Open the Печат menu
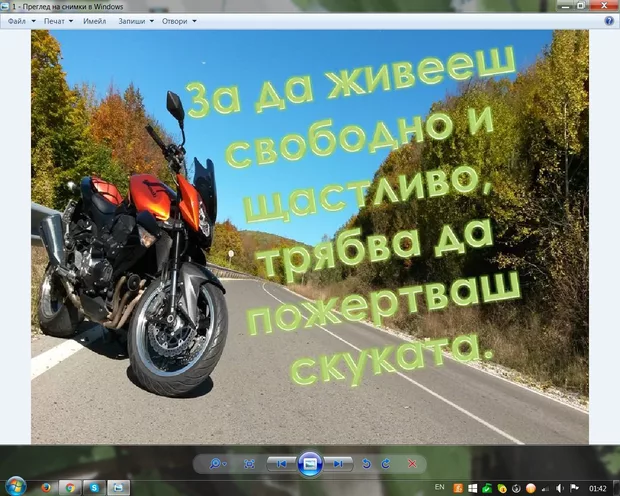This screenshot has height=496, width=620. pos(54,21)
